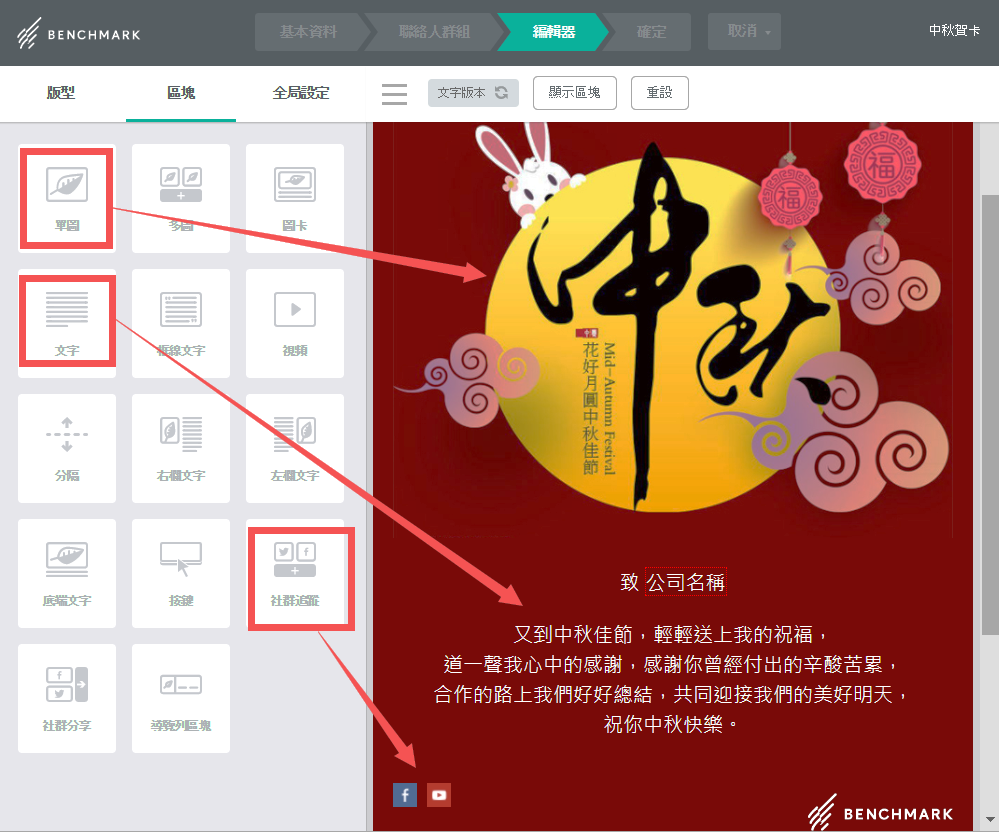The width and height of the screenshot is (999, 833).
Task: Click the 公司名稱 text in the email
Action: coord(685,582)
